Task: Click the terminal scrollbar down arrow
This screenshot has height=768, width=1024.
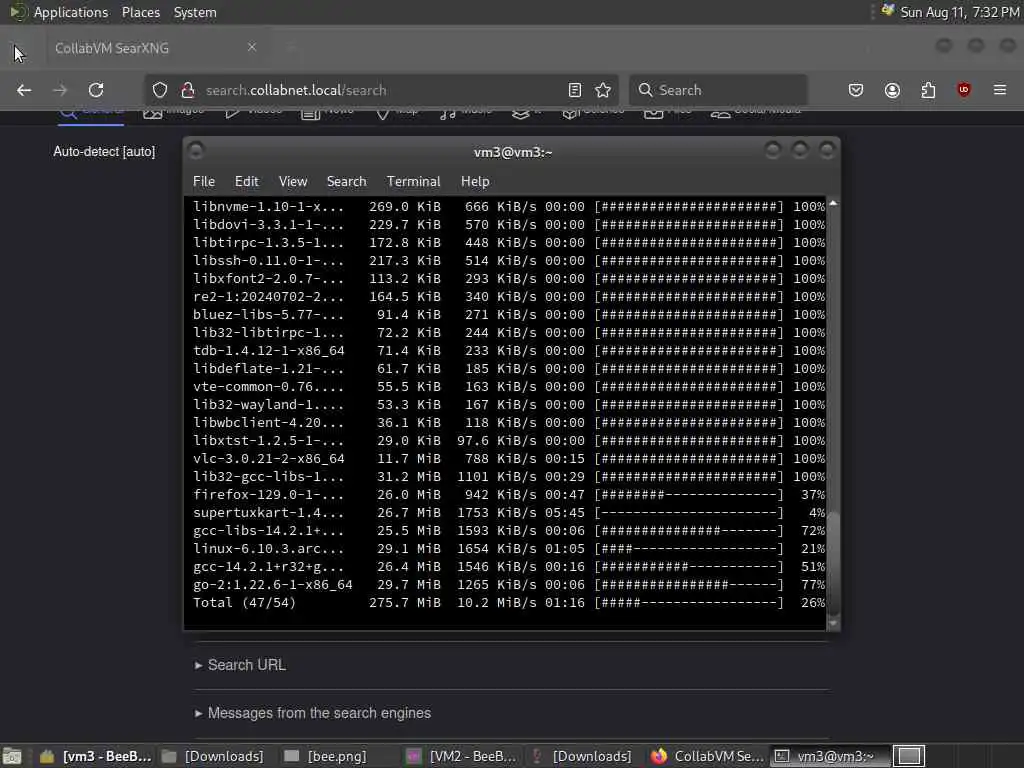Action: coord(833,623)
